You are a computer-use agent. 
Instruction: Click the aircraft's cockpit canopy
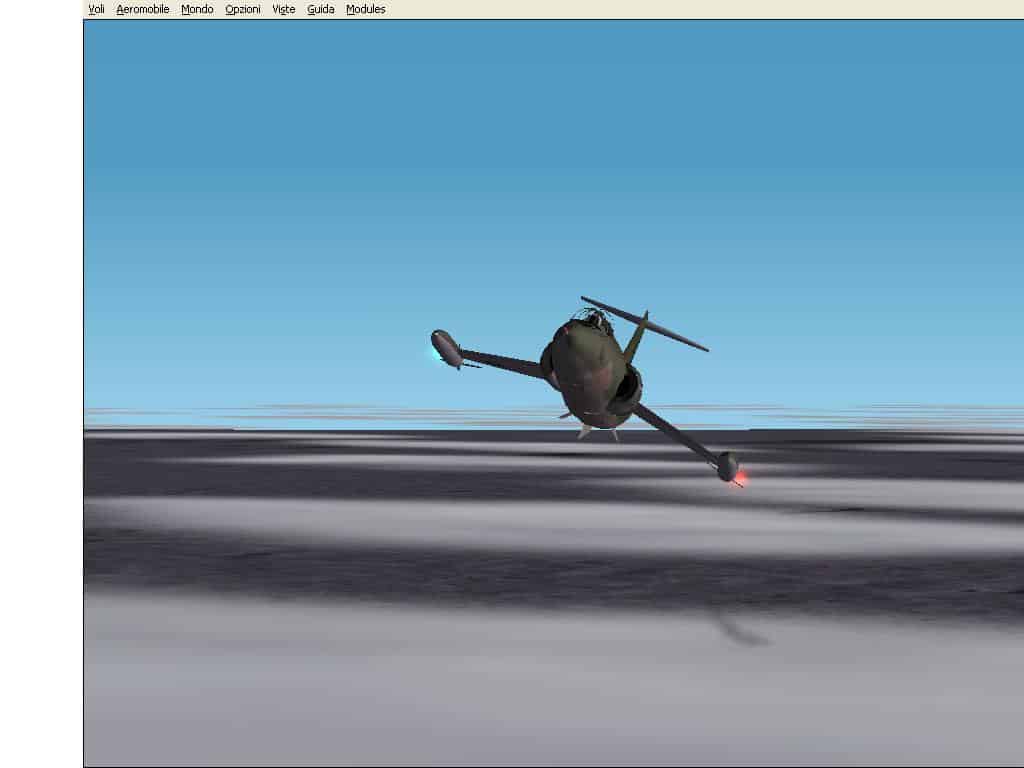tap(595, 320)
